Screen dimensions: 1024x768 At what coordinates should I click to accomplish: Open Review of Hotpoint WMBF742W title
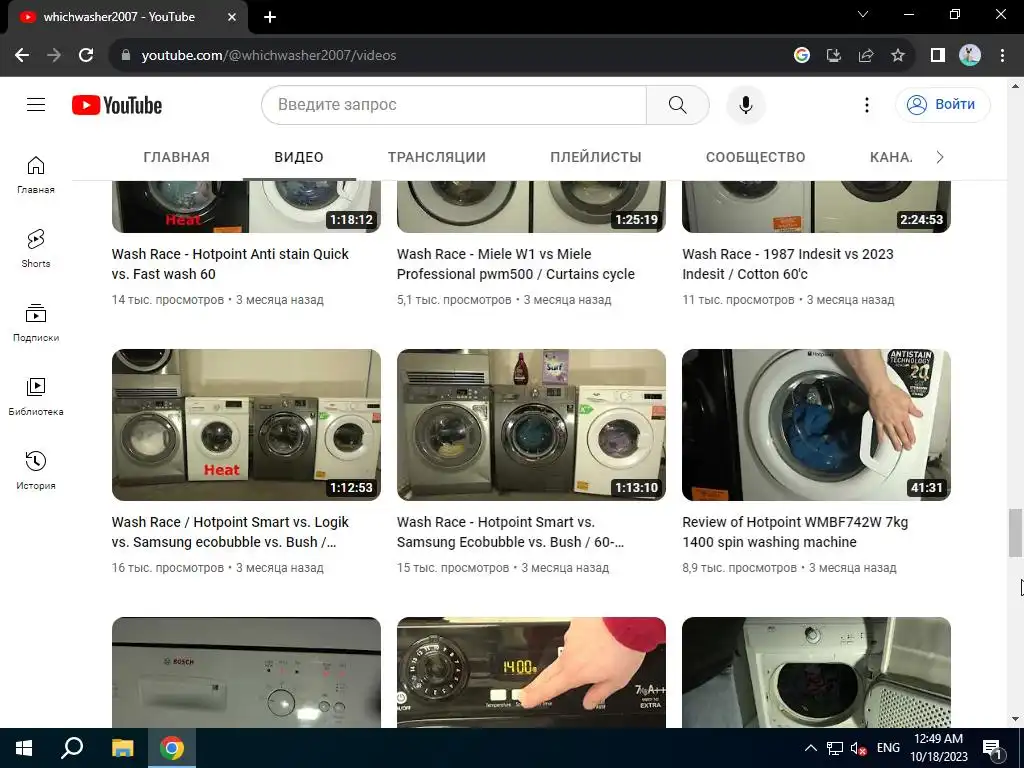(795, 532)
